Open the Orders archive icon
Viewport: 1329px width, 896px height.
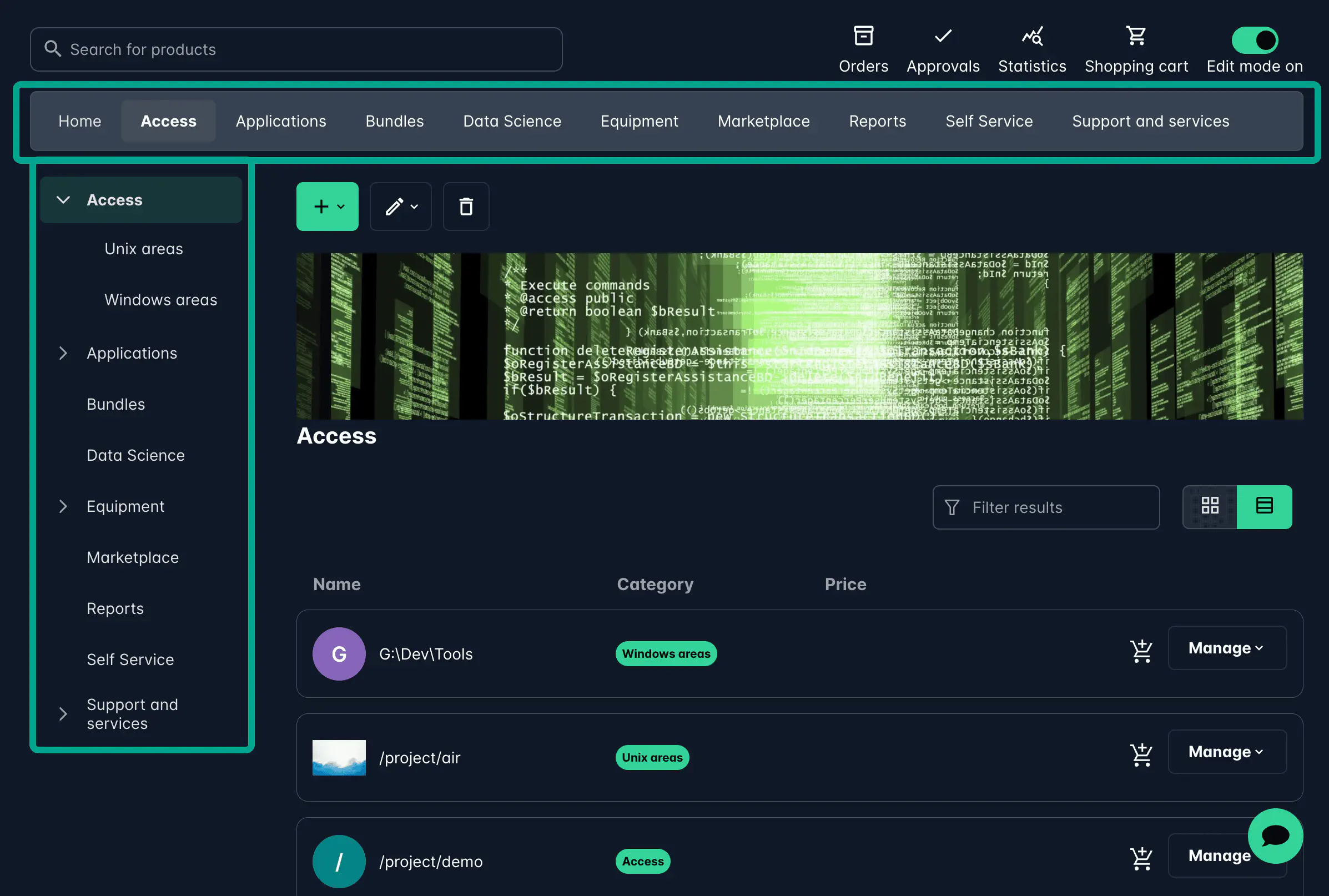[x=863, y=37]
